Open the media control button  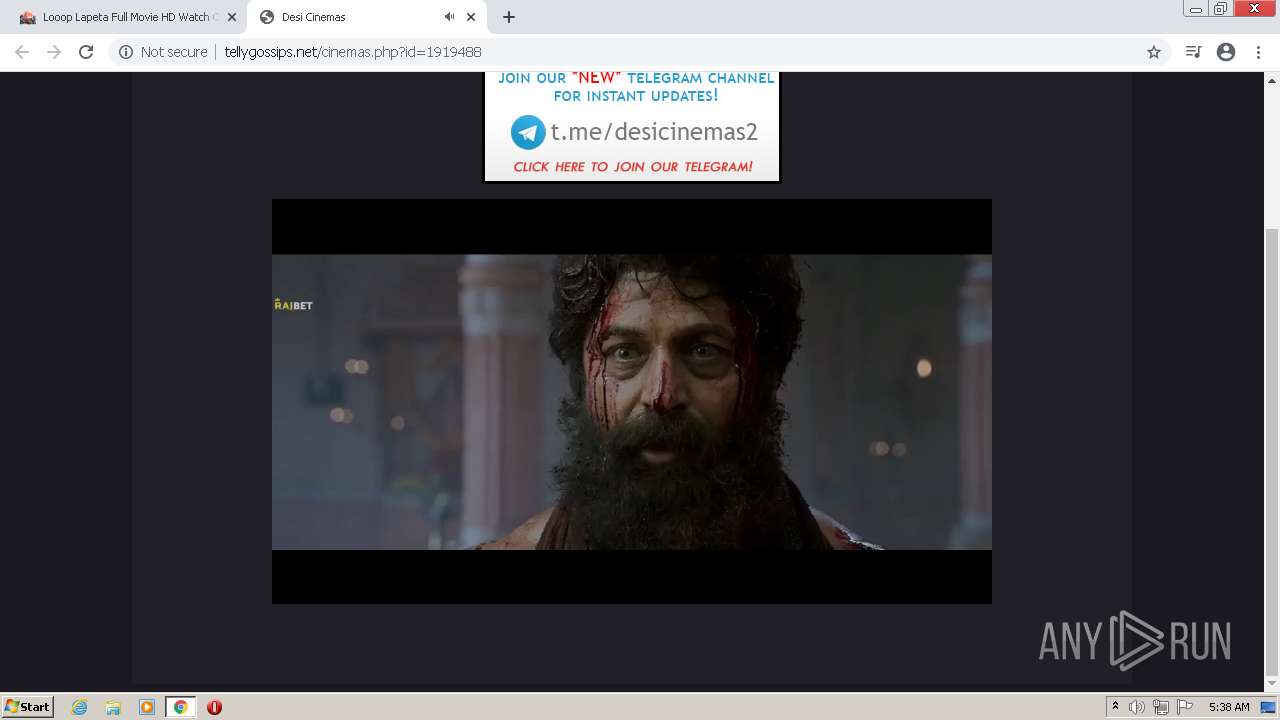(x=1193, y=52)
